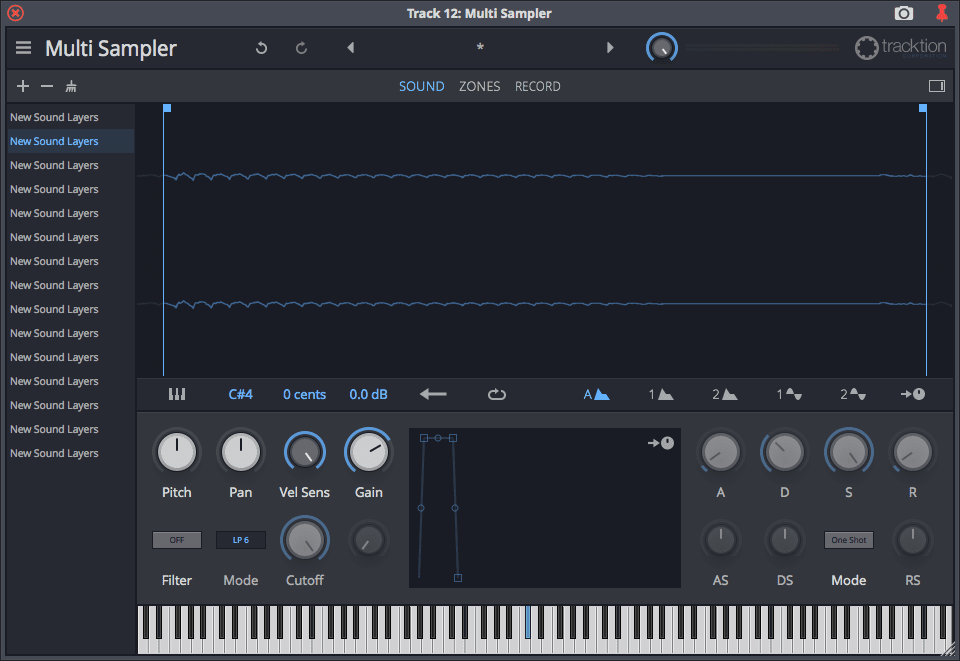Select the highlighted A fade shape toggle
This screenshot has height=661, width=960.
pos(596,394)
